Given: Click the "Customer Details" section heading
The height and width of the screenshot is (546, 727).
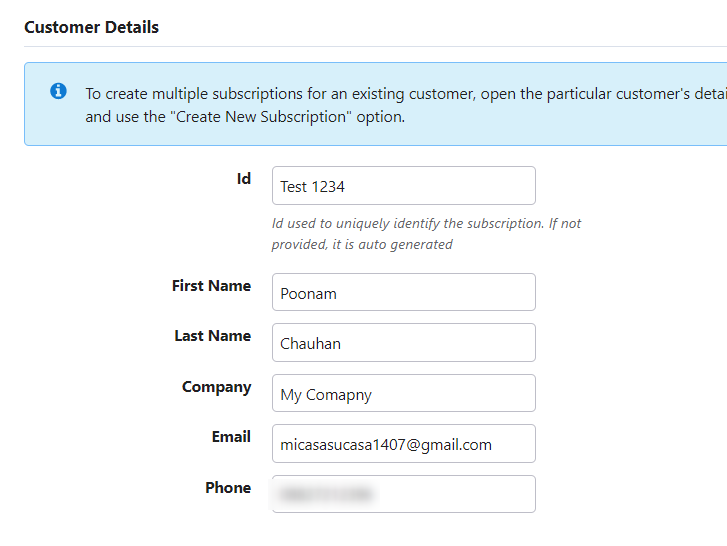Looking at the screenshot, I should (x=91, y=28).
